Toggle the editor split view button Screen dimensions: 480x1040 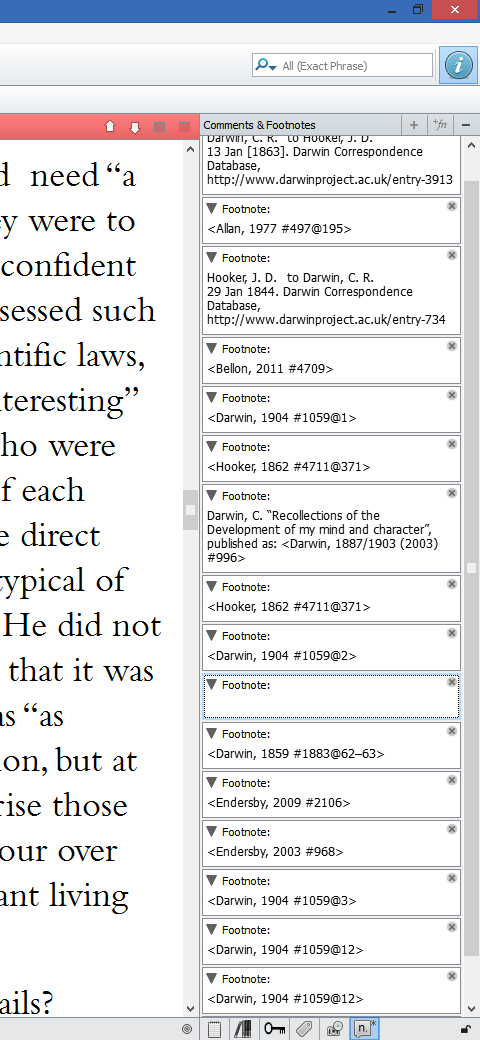[x=184, y=127]
